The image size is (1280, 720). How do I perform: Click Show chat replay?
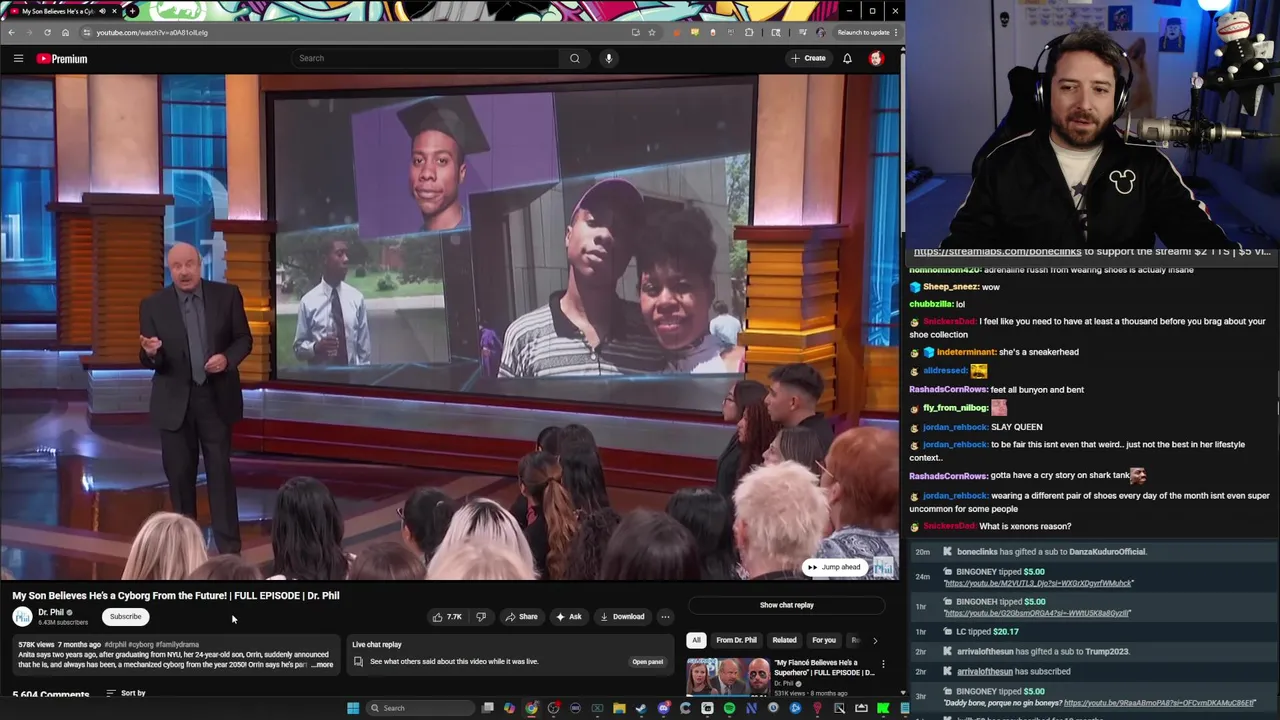click(787, 605)
